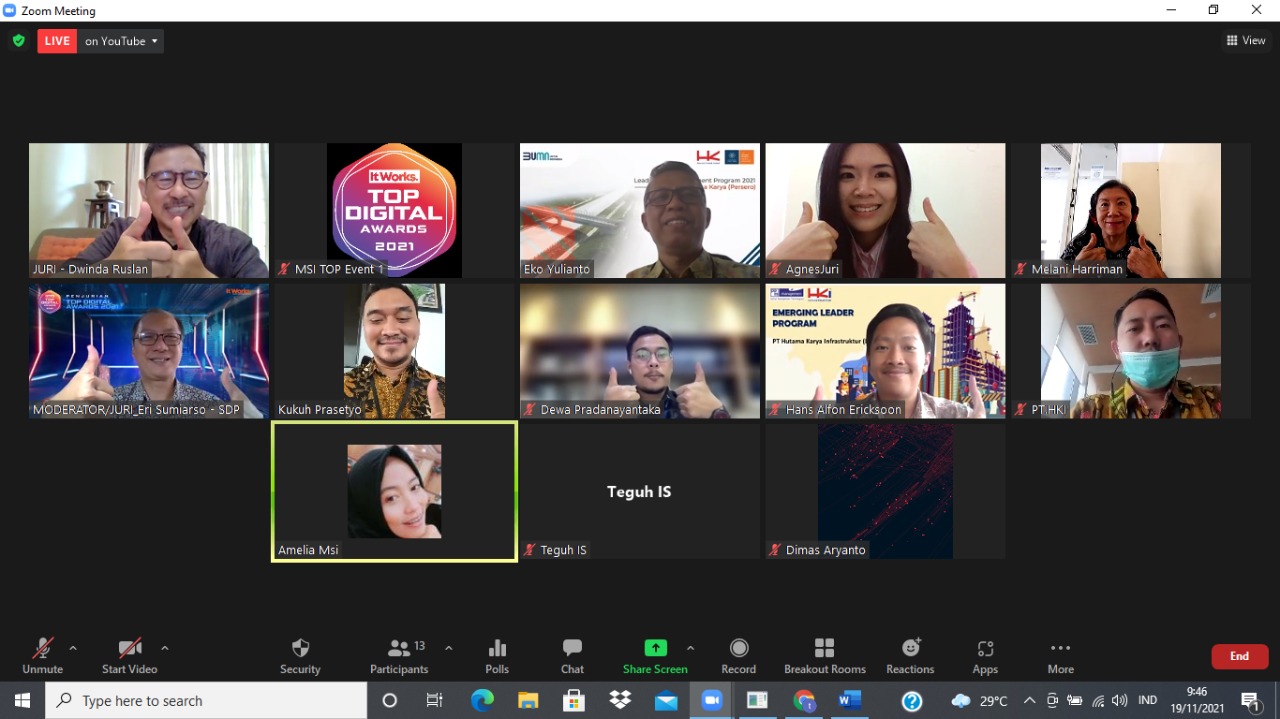This screenshot has height=719, width=1280.
Task: Expand audio options arrow beside Unmute
Action: point(73,648)
